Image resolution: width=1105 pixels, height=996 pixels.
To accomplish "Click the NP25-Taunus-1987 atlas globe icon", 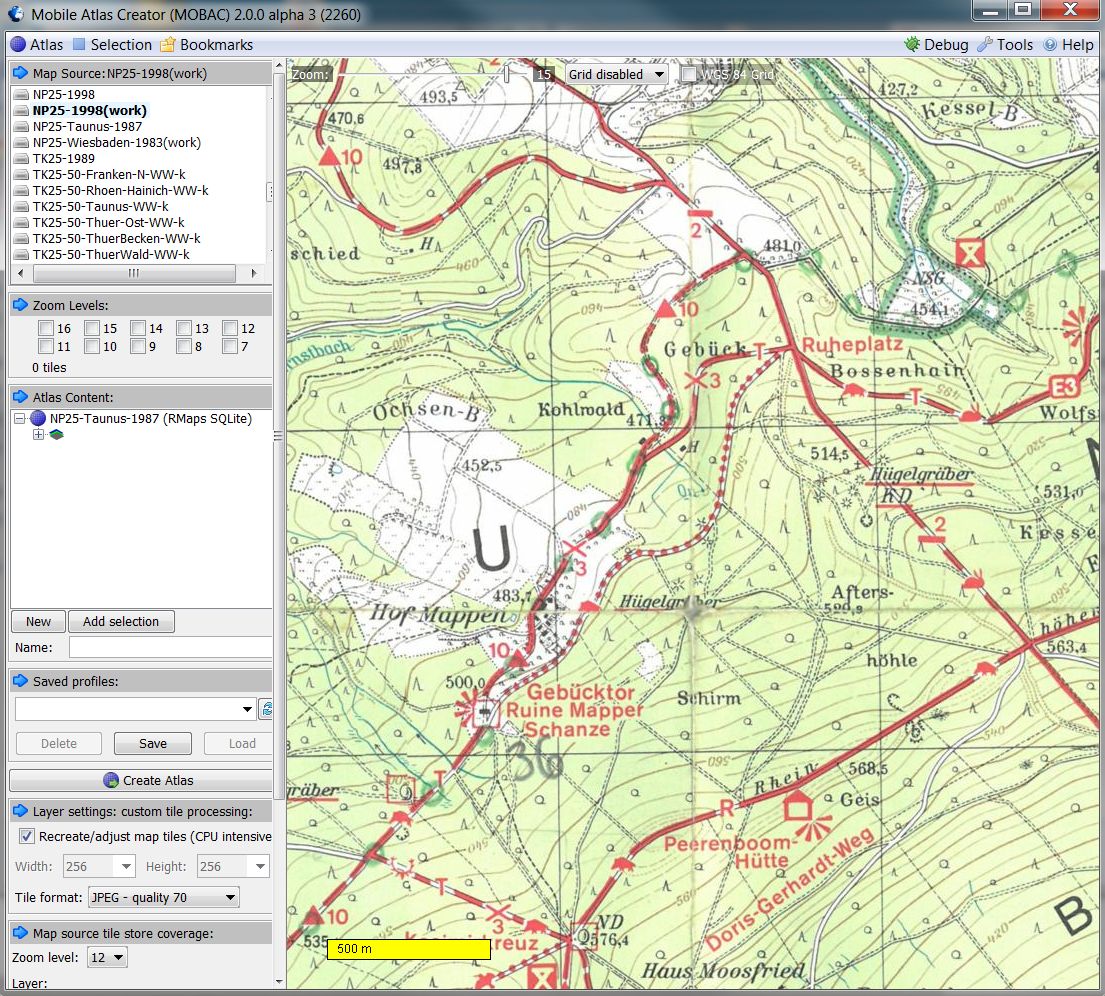I will (x=38, y=418).
